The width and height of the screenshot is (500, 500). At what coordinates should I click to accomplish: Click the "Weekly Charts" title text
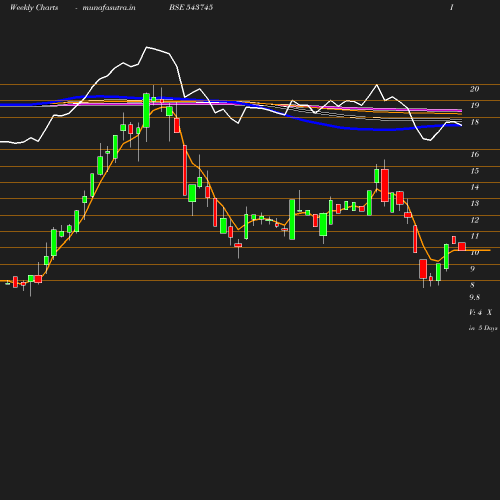[34, 7]
